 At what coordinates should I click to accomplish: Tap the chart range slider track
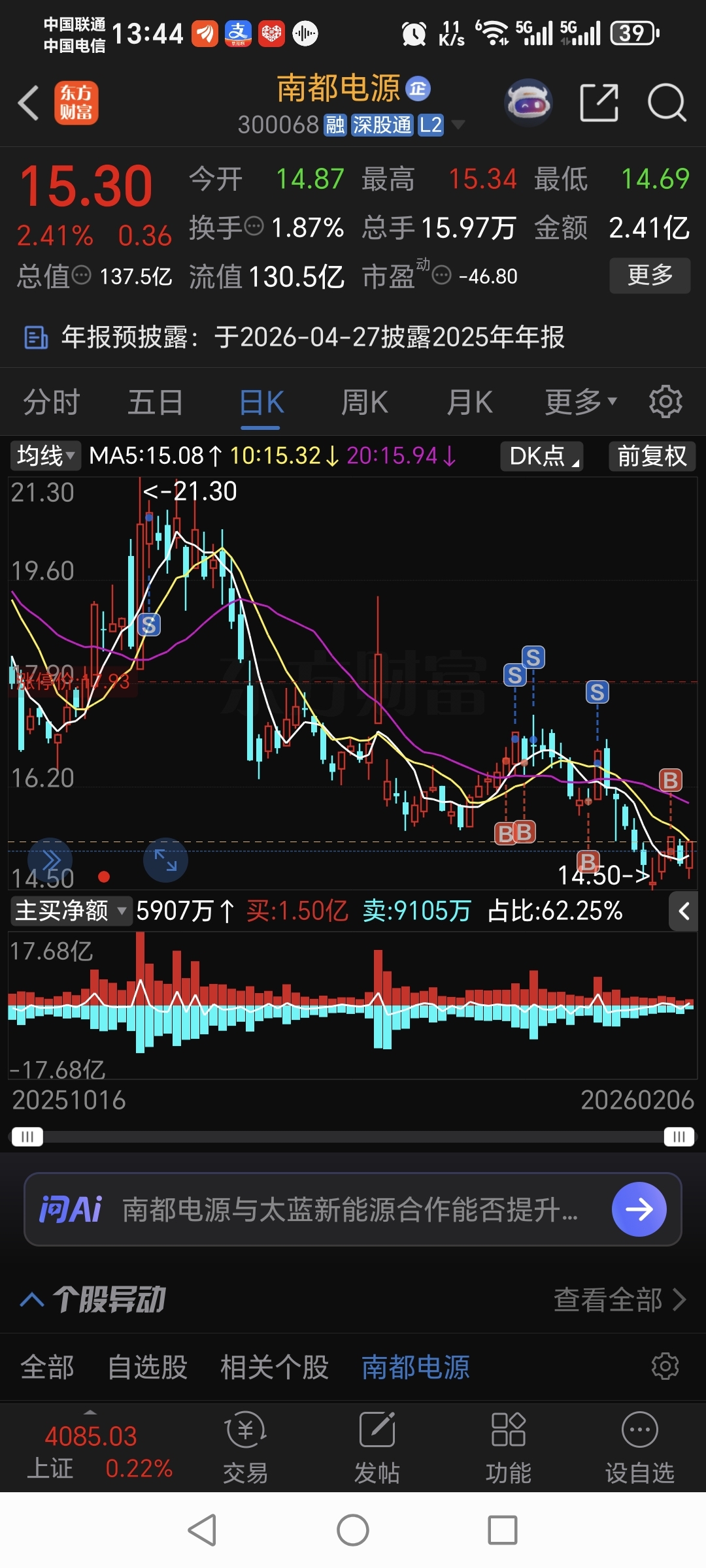(353, 1137)
